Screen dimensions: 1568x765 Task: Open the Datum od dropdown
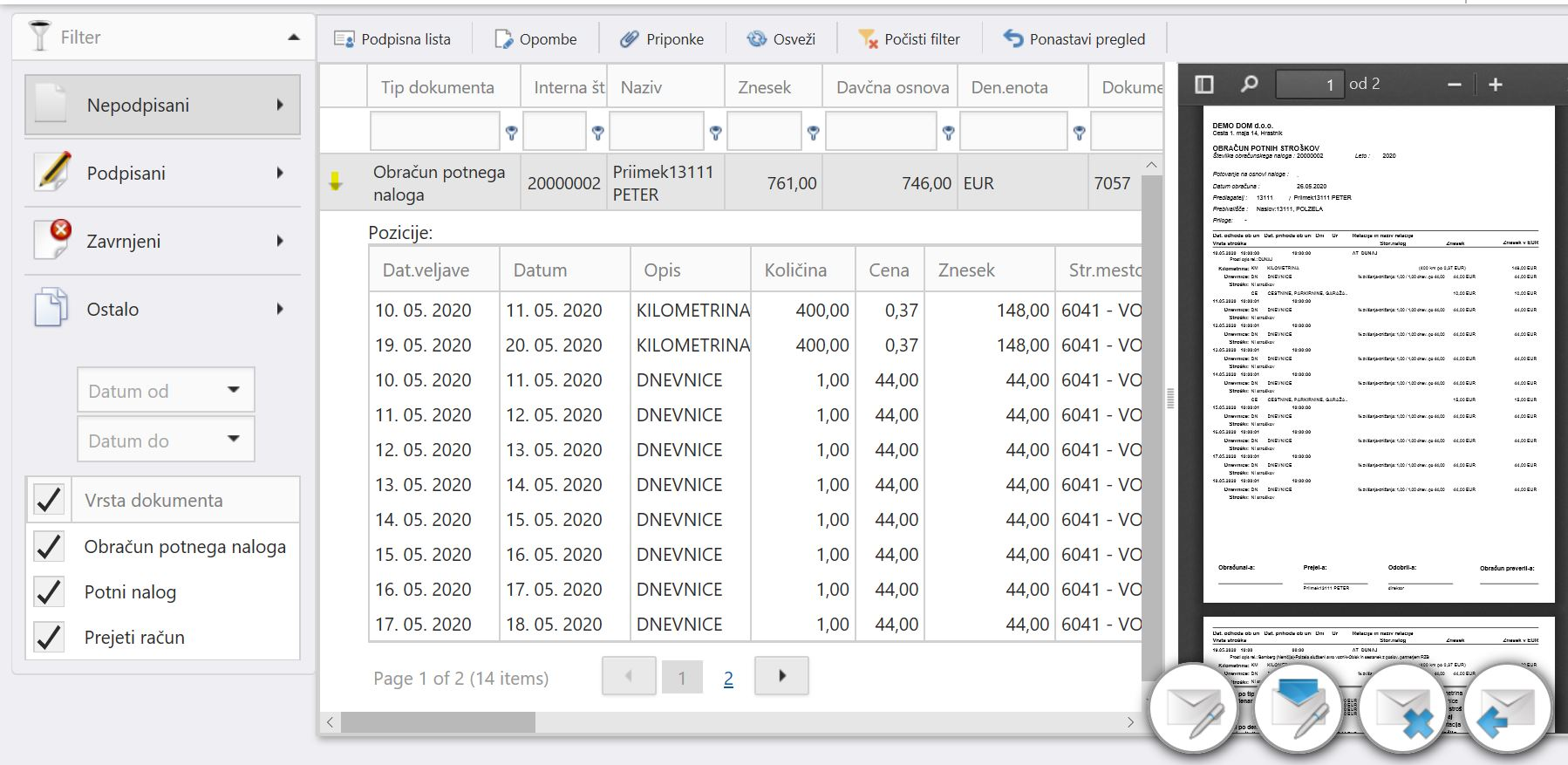[x=233, y=390]
